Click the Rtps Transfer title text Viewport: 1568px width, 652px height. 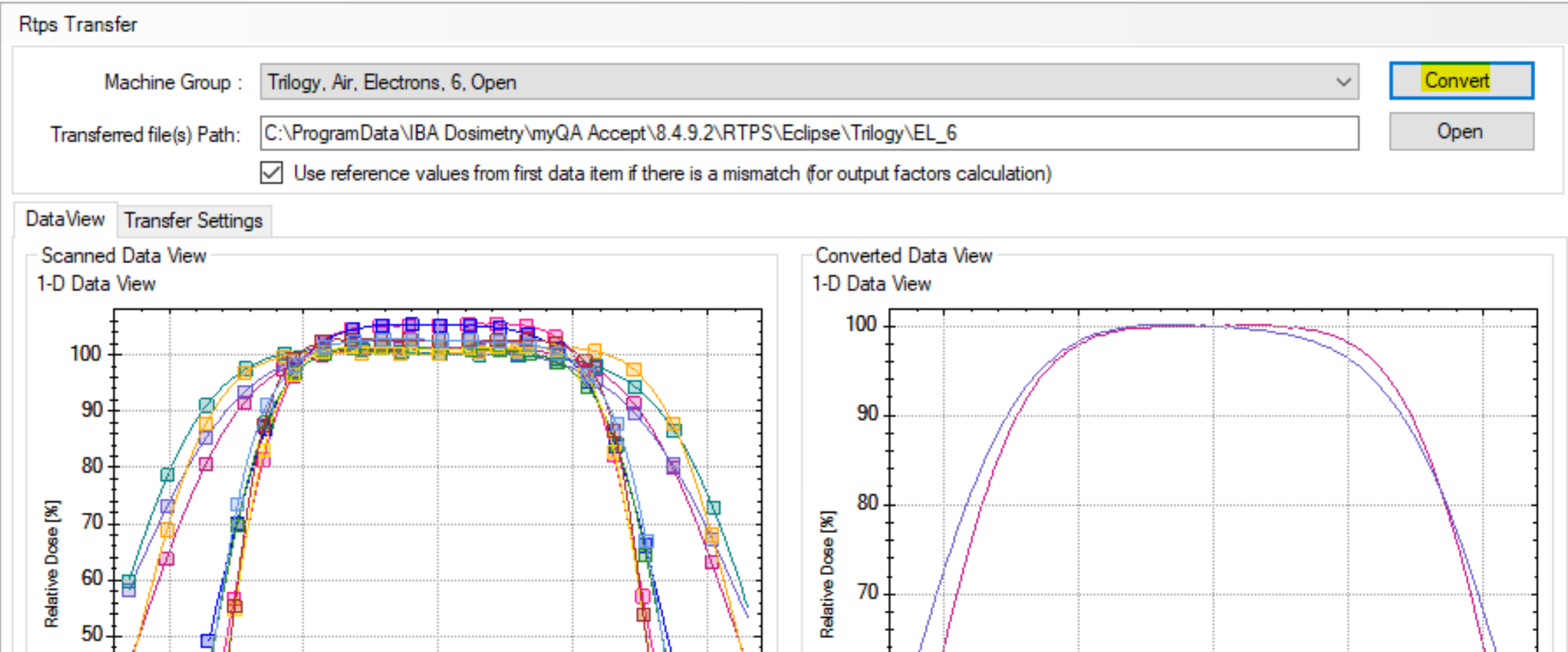pos(78,25)
